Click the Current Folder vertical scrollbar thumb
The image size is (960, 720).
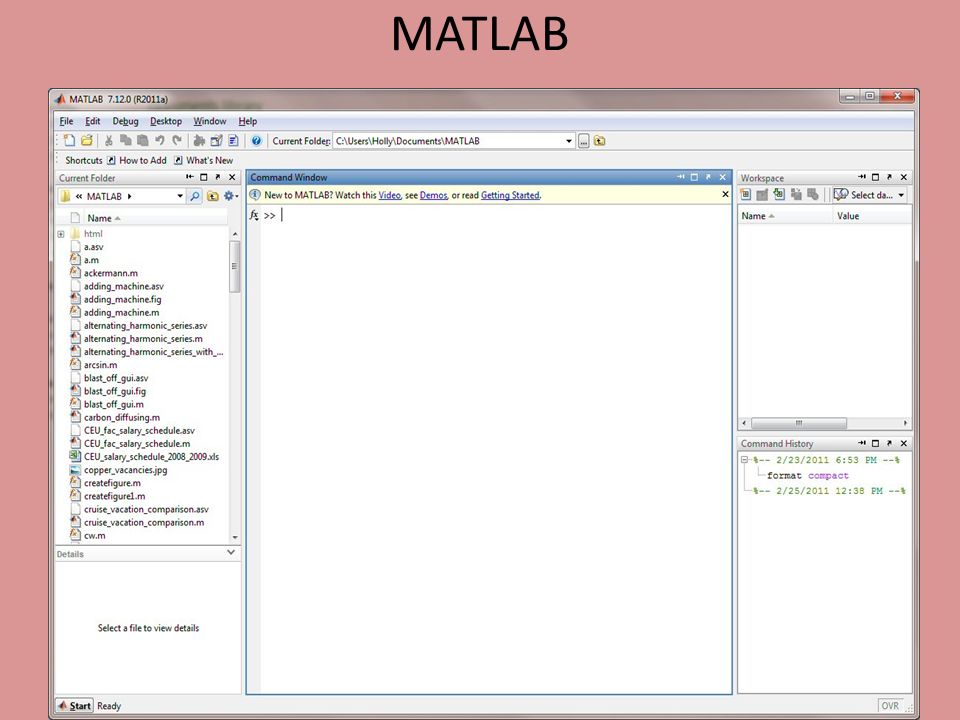234,266
